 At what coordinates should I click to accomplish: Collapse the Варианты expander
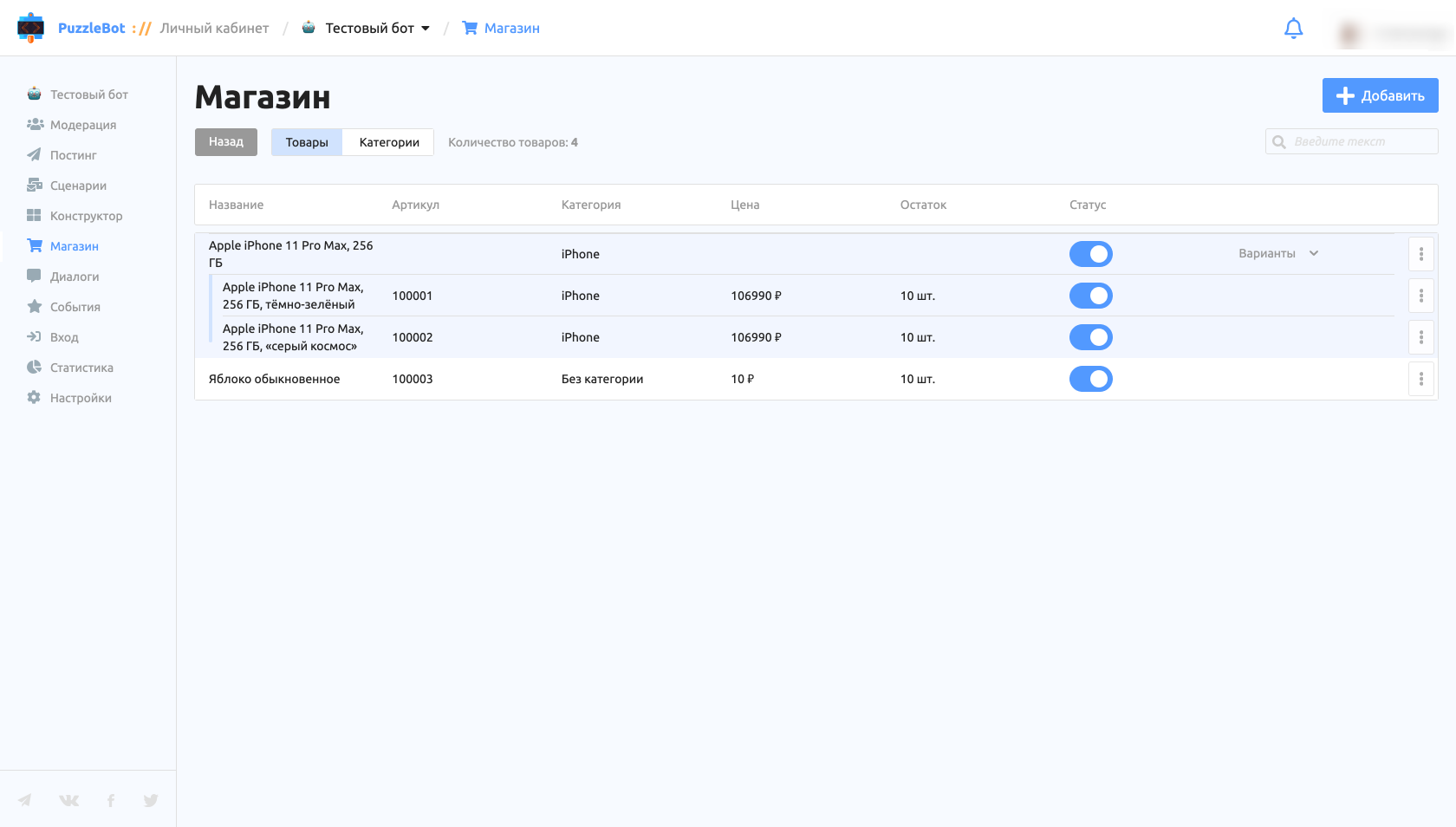tap(1278, 253)
